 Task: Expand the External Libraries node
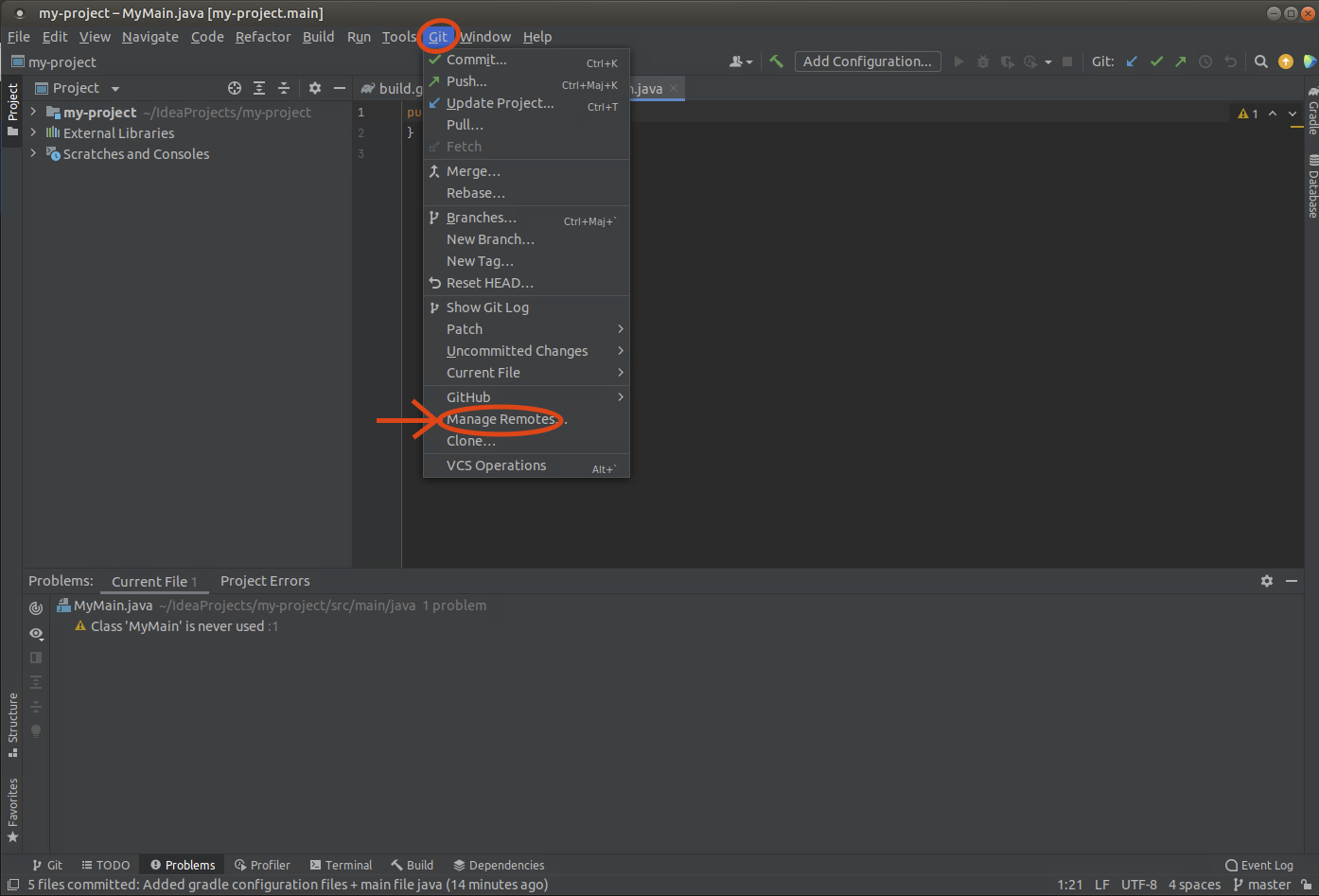tap(33, 132)
